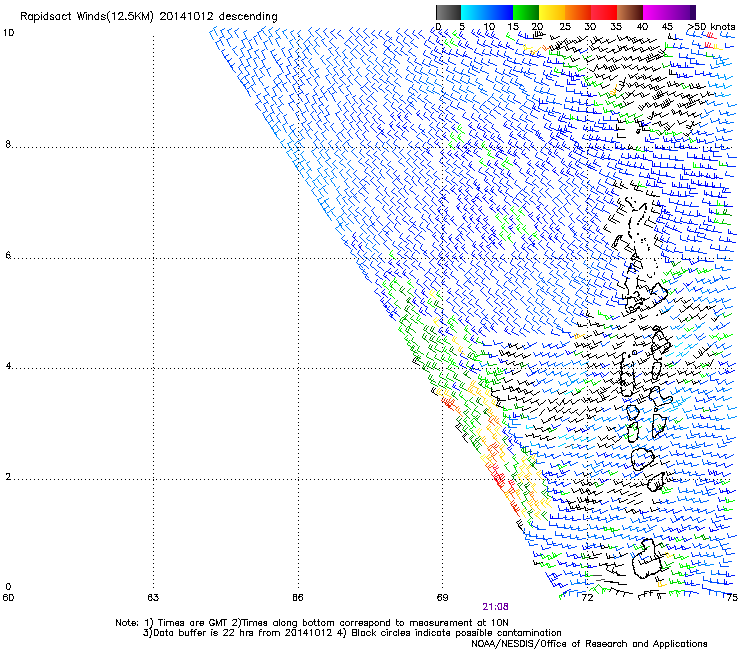Click the red 30-35 knots legend swatch
Image resolution: width=740 pixels, height=650 pixels.
[x=604, y=12]
